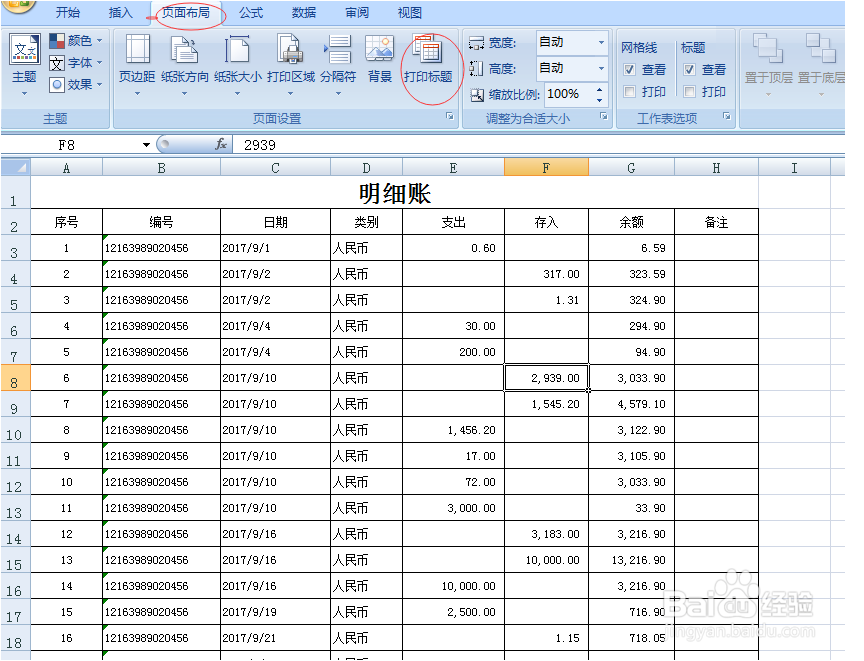Switch to the 公式 ribbon tab
This screenshot has width=864, height=661.
[250, 13]
